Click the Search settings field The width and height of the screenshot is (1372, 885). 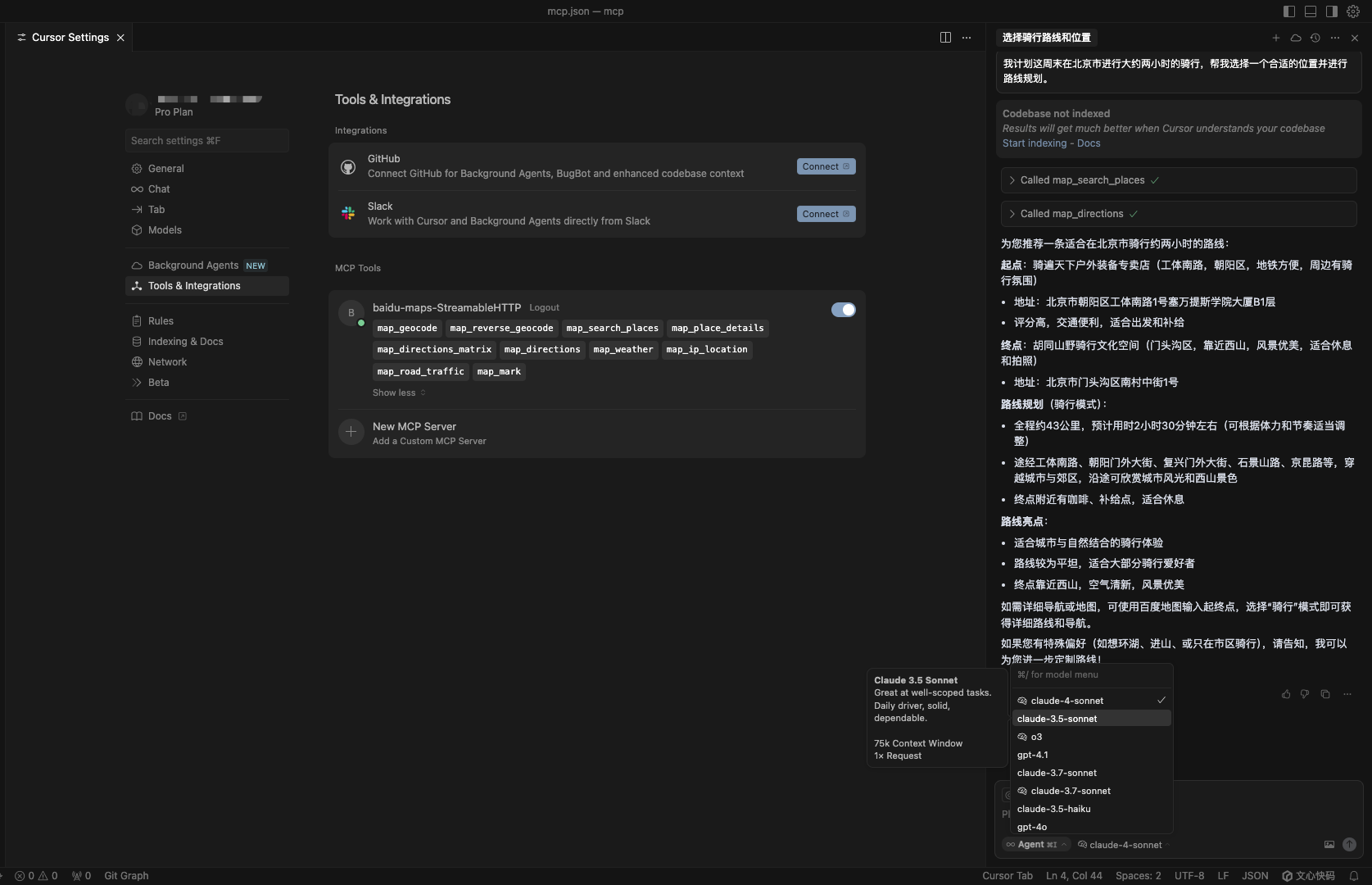pos(207,141)
